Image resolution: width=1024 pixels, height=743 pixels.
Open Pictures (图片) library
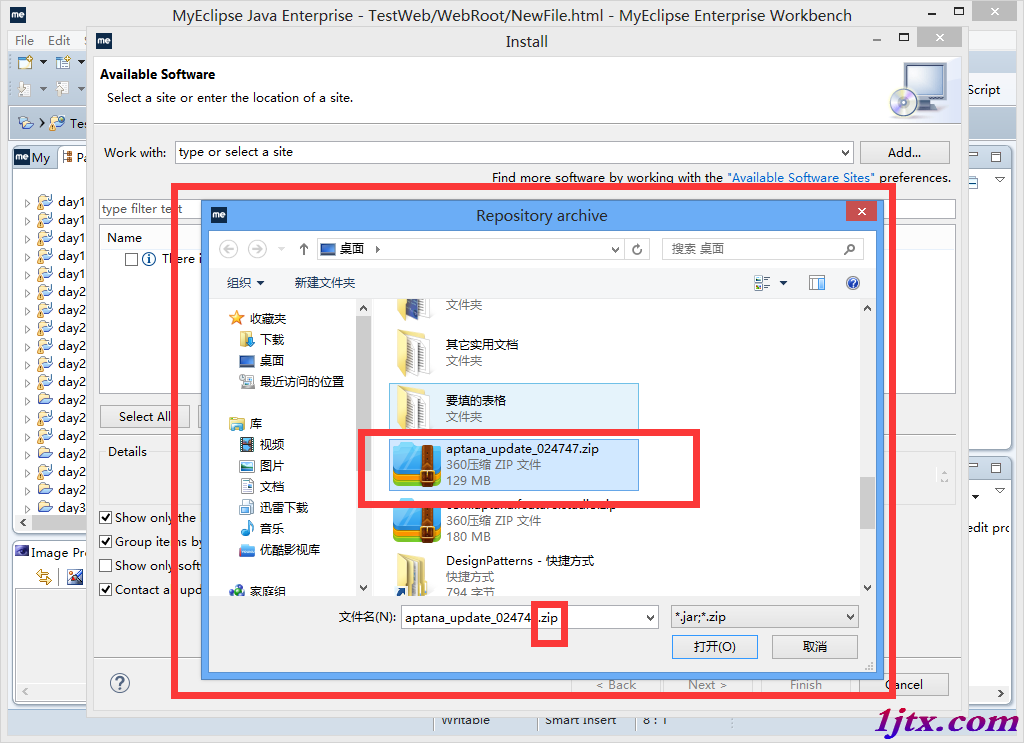(262, 466)
